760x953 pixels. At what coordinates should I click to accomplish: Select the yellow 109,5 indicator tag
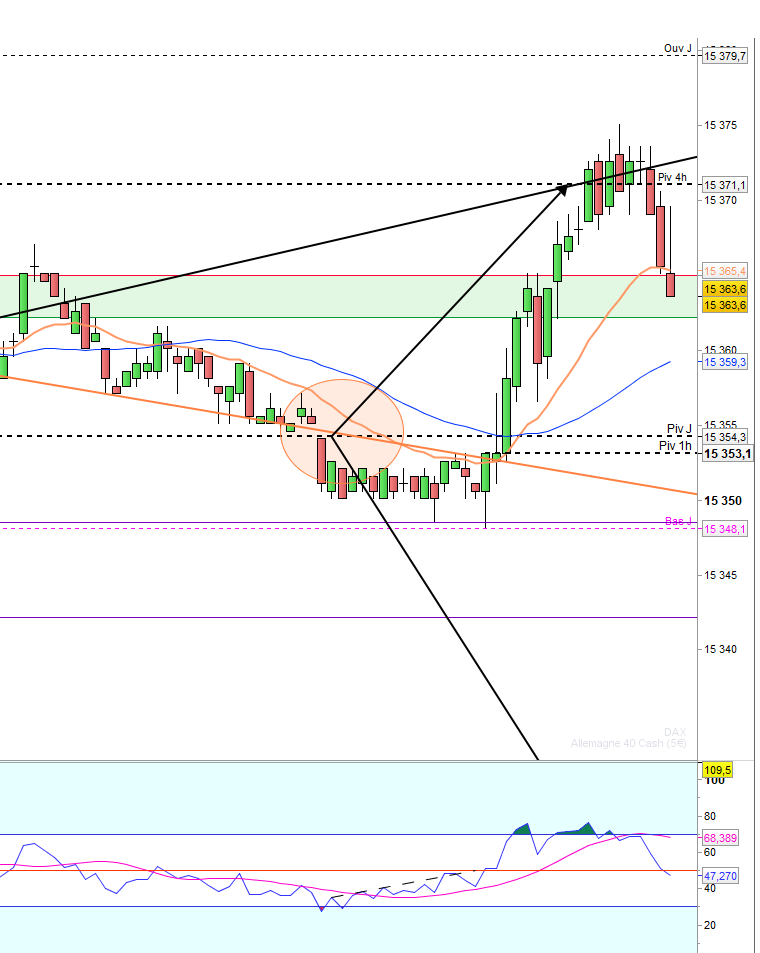717,770
